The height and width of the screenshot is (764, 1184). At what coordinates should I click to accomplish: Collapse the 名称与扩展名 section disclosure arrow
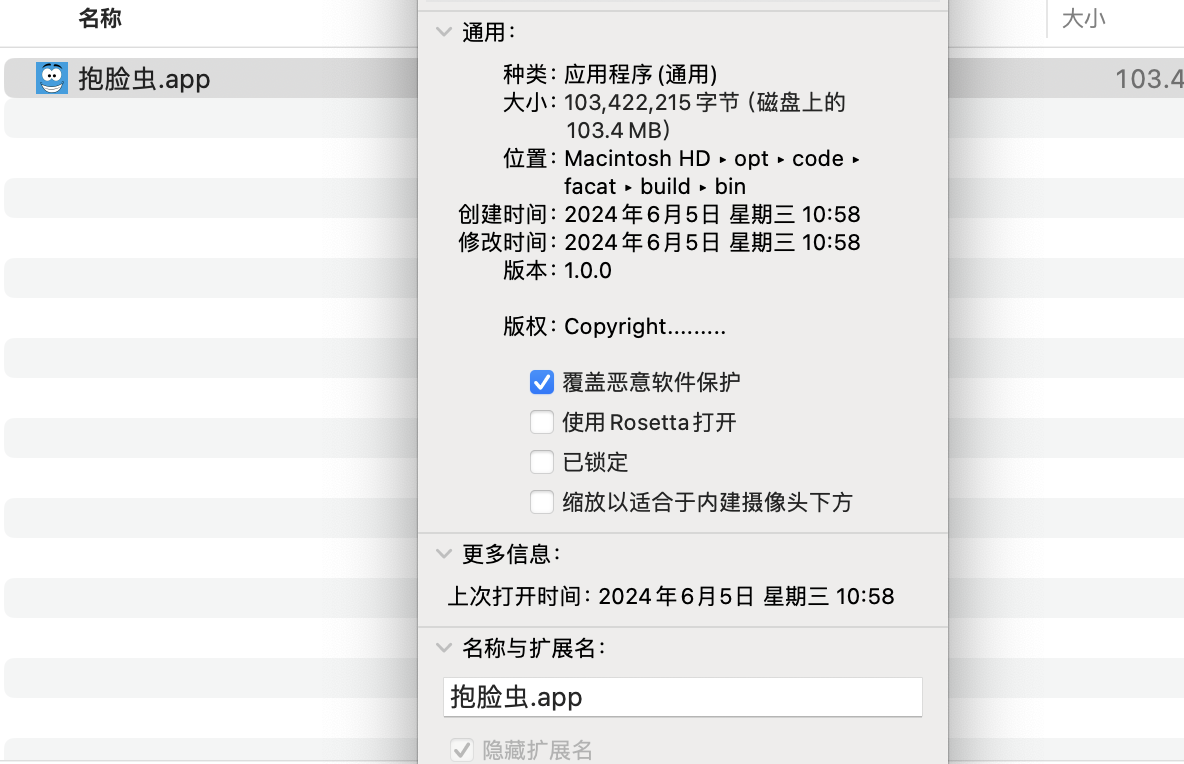444,648
